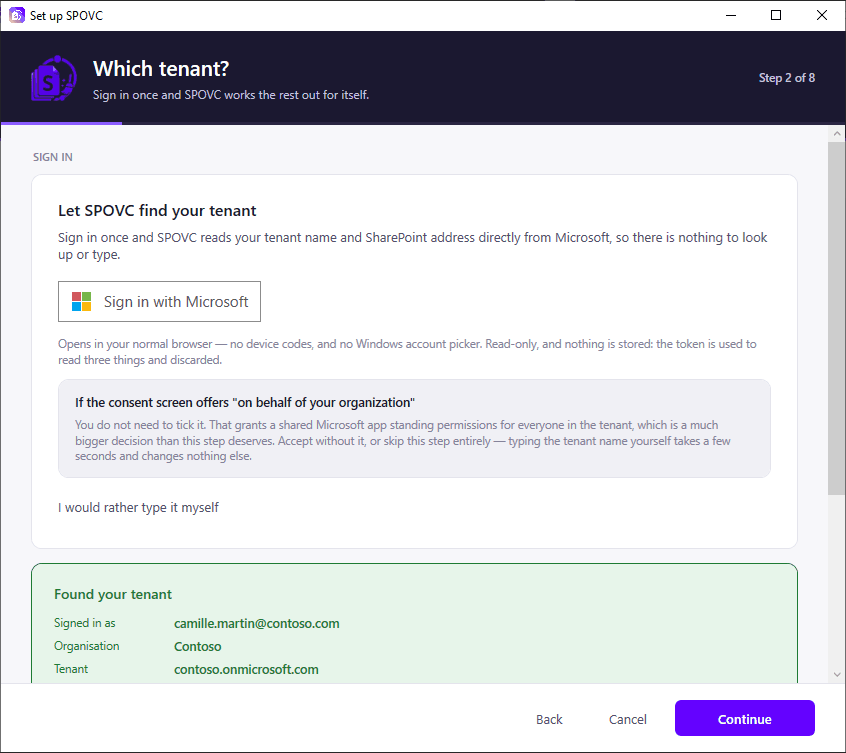Click the vertical scrollbar thumb
846x753 pixels.
[x=837, y=318]
